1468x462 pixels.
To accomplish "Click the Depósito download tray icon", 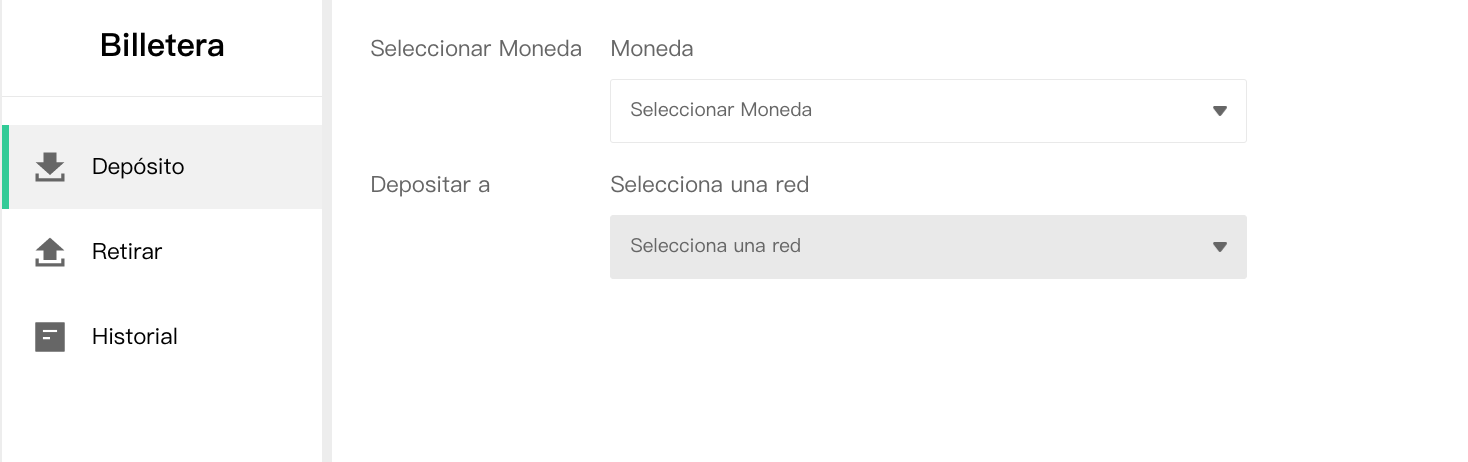I will pyautogui.click(x=50, y=167).
